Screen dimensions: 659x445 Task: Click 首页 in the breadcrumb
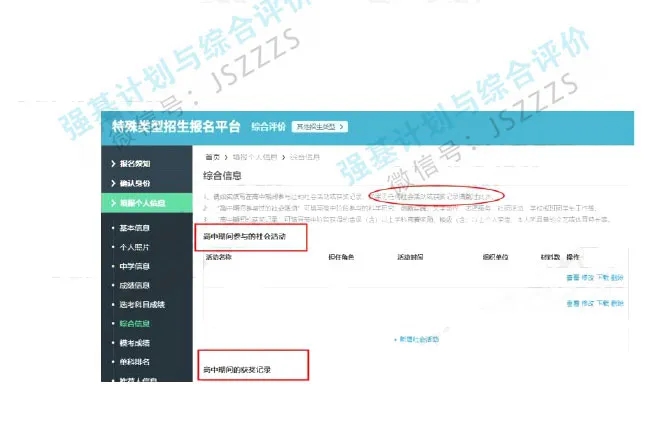coord(212,158)
